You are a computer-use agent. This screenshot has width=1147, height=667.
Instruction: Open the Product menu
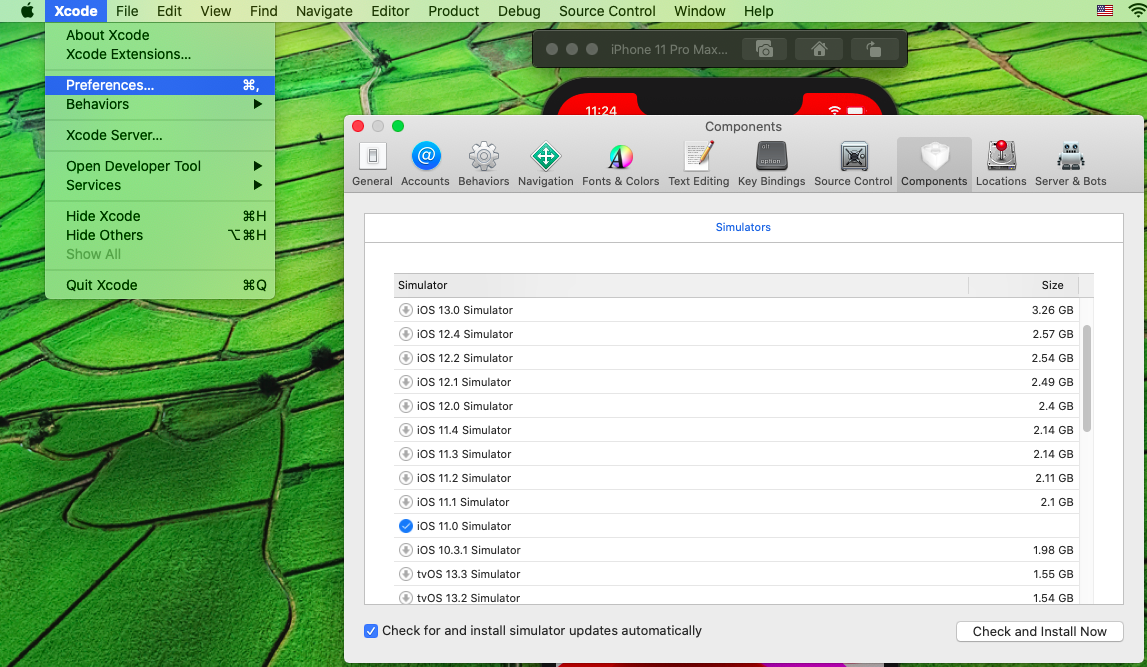pos(454,11)
